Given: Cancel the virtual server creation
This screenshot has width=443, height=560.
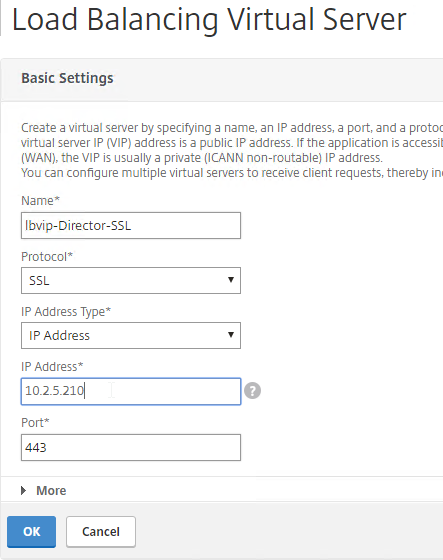Looking at the screenshot, I should (101, 531).
